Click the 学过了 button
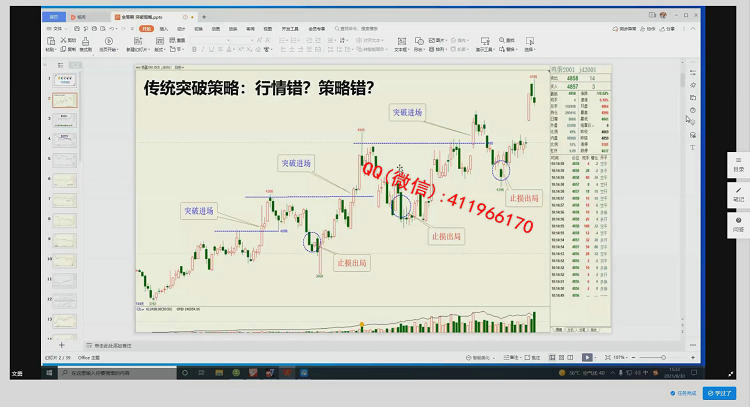The height and width of the screenshot is (407, 750). (719, 393)
